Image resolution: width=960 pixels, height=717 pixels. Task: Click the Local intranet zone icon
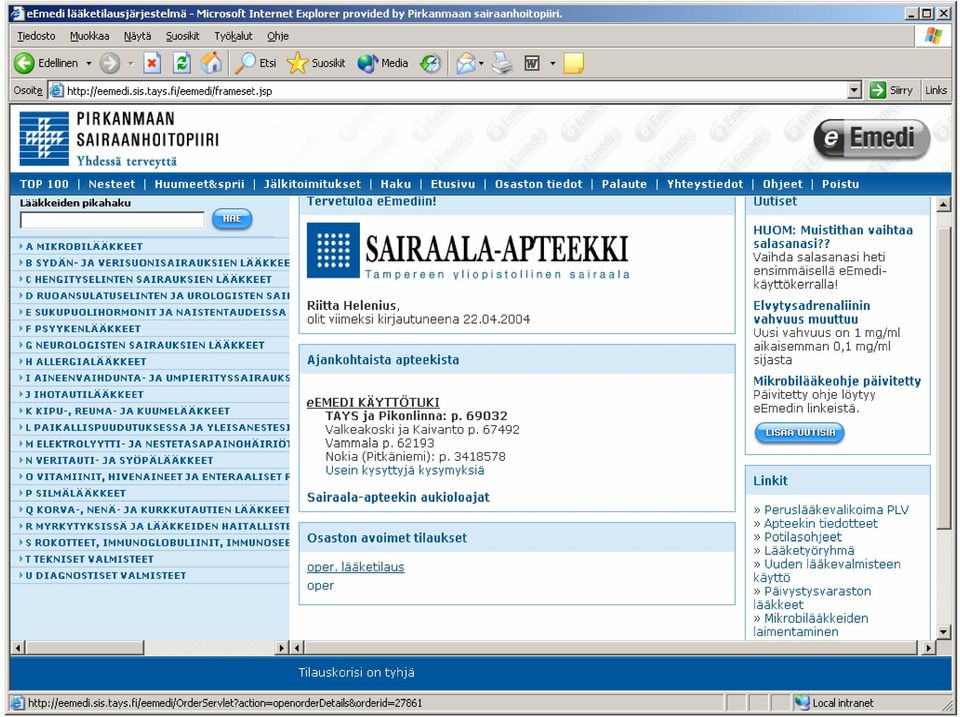801,703
